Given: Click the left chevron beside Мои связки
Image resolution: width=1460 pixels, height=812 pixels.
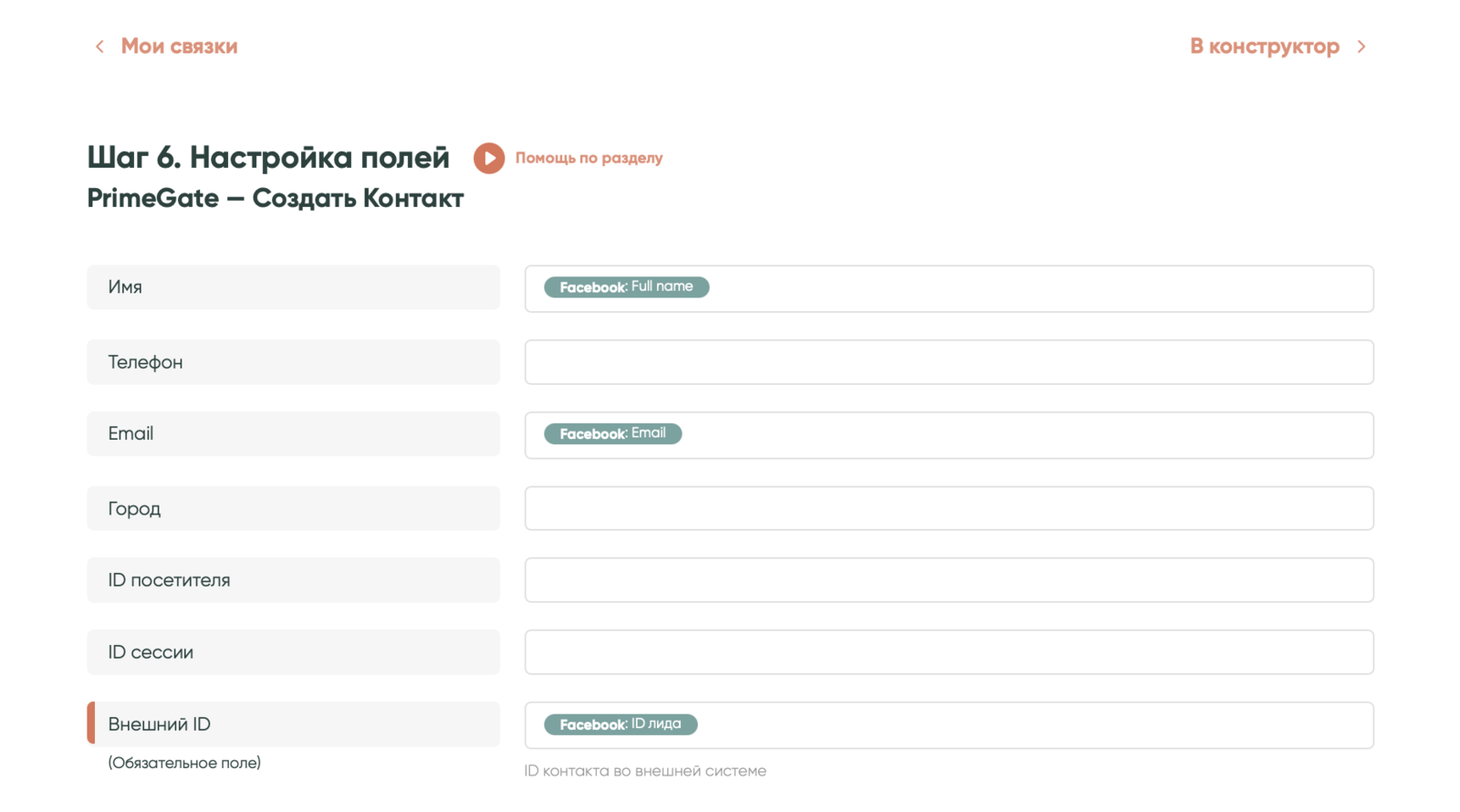Looking at the screenshot, I should coord(99,47).
